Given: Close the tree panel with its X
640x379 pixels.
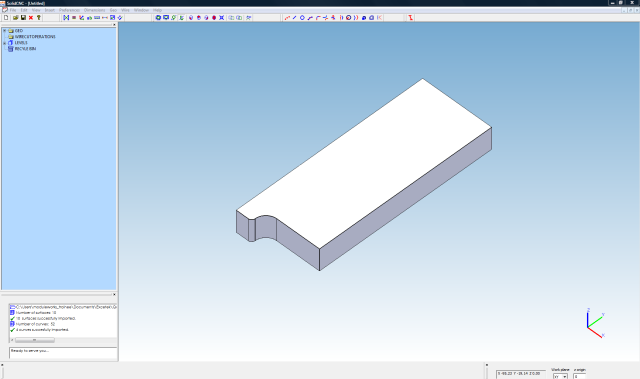Looking at the screenshot, I should pyautogui.click(x=114, y=25).
